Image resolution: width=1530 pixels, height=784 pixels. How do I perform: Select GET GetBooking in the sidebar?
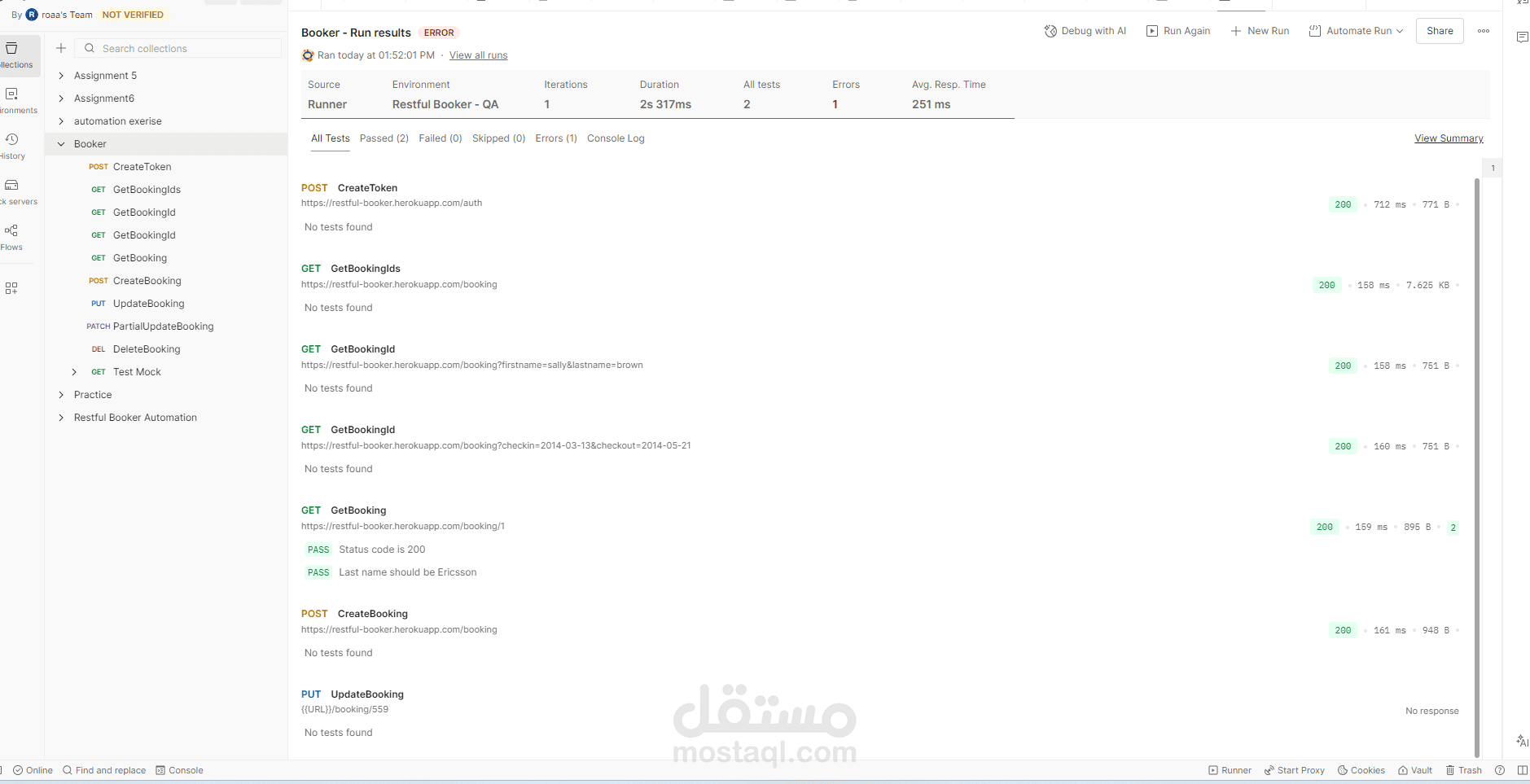(x=166, y=258)
